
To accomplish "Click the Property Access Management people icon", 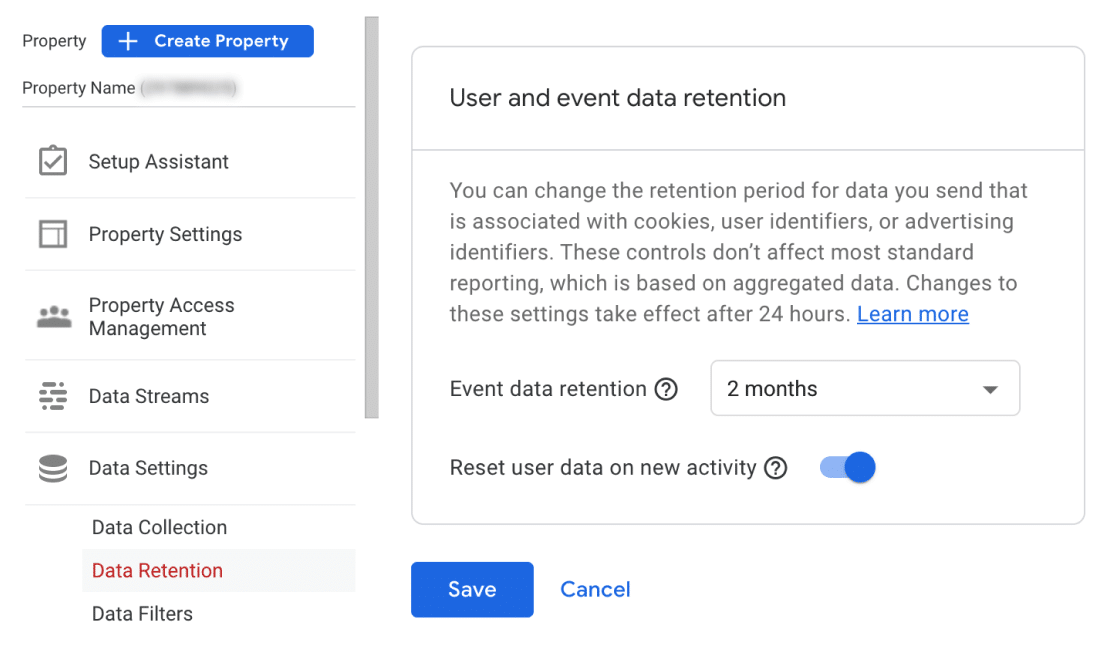I will coord(53,317).
